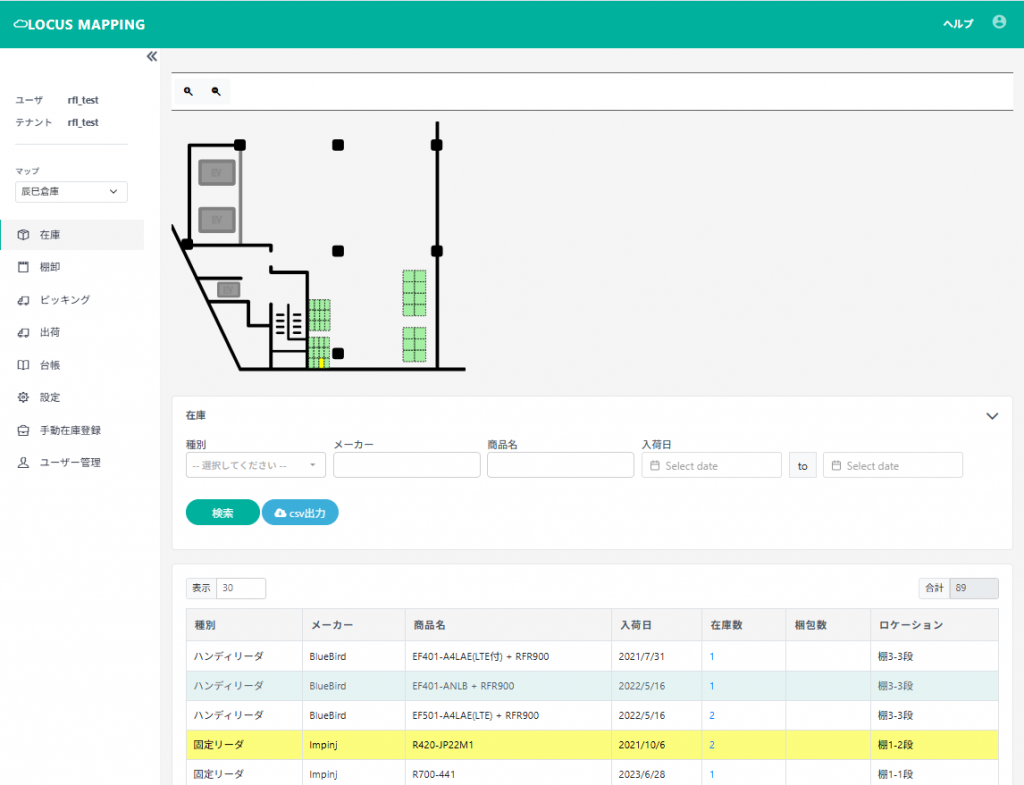Viewport: 1024px width, 785px height.
Task: Open the ヘルプ menu in header
Action: tap(957, 24)
